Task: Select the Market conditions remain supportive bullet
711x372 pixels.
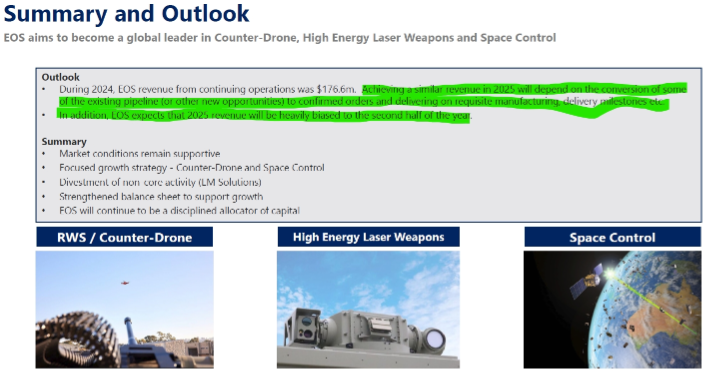Action: 140,154
